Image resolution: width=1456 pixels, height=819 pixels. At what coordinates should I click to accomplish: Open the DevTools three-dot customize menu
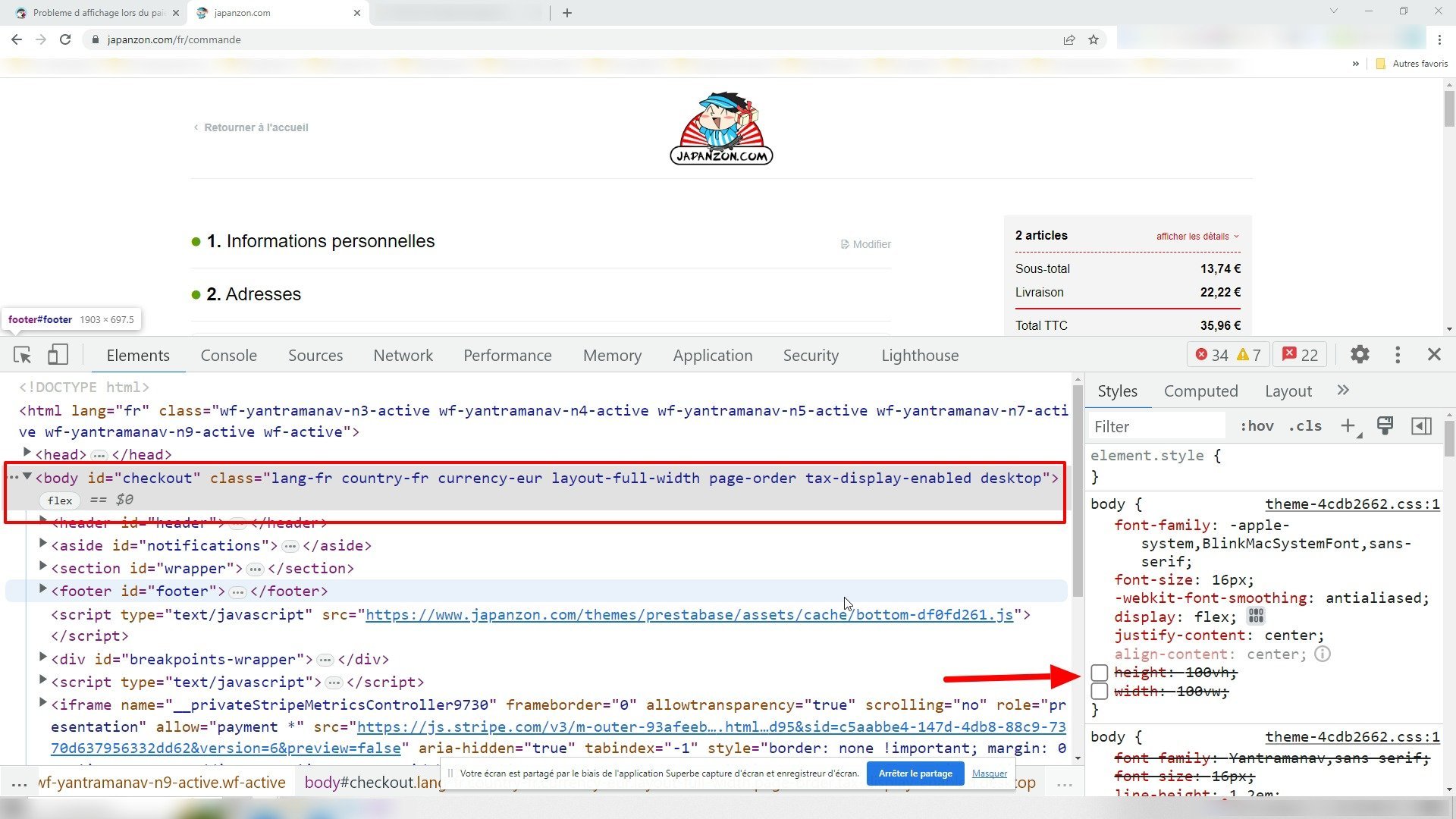1398,355
